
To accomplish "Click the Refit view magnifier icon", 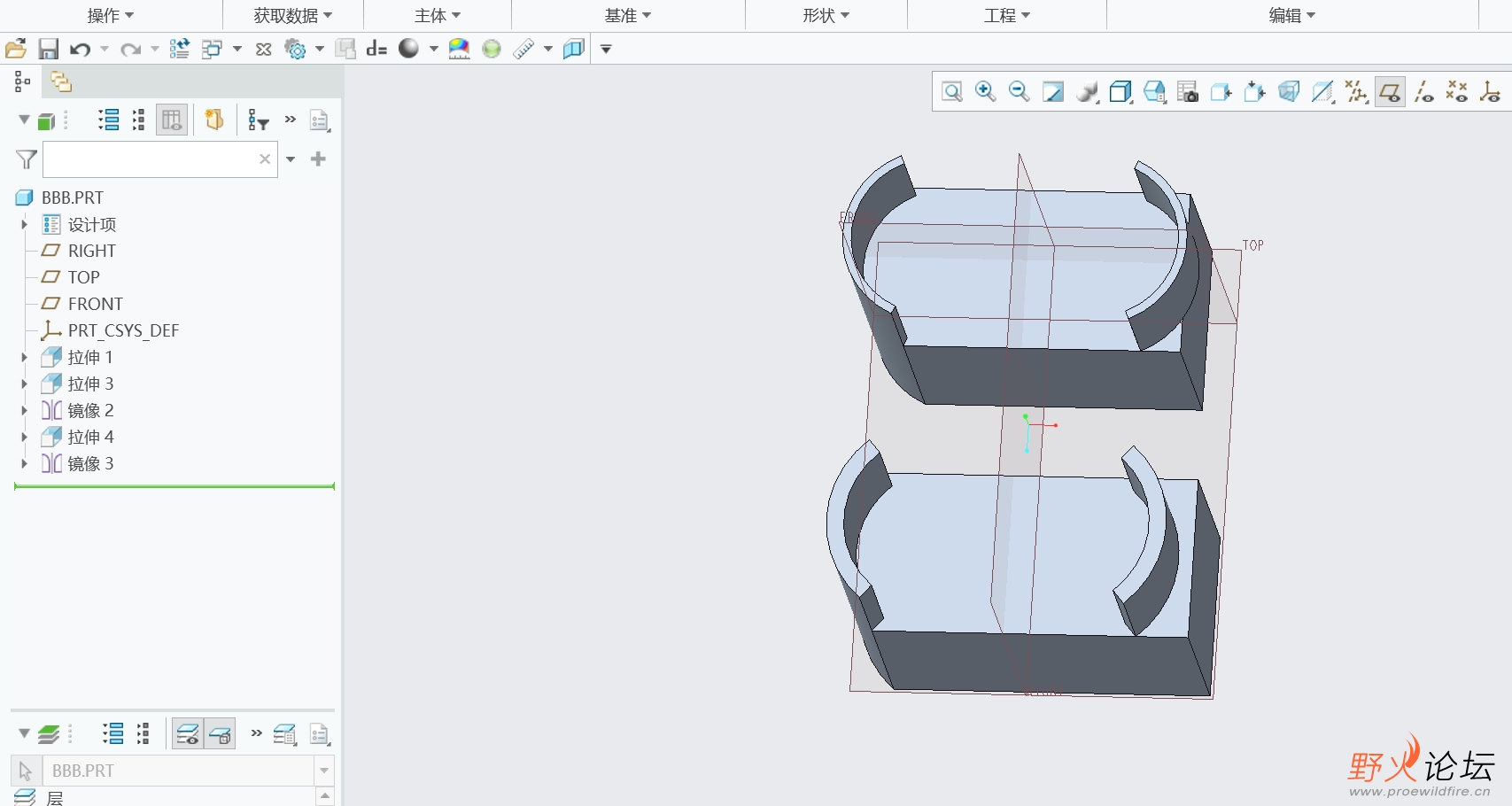I will [x=952, y=91].
